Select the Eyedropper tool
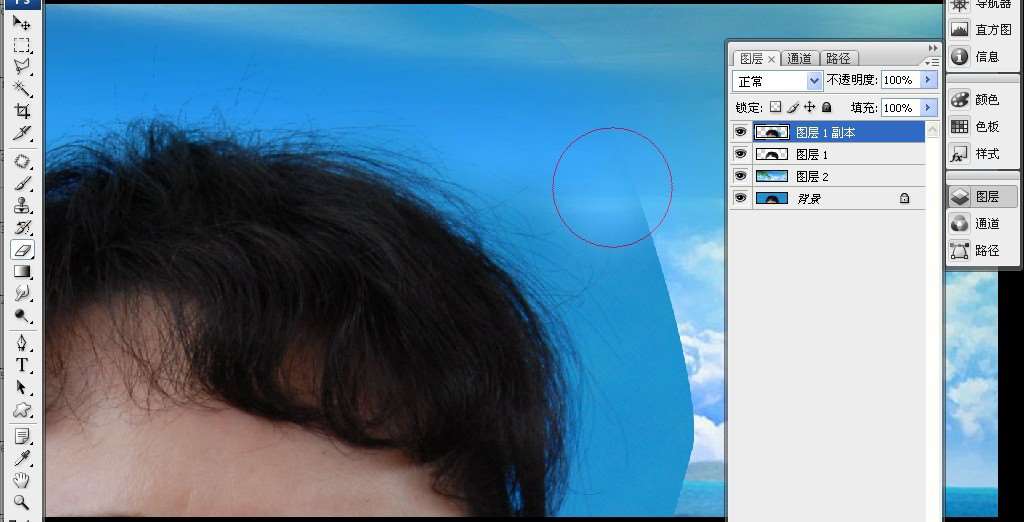Screen dimensions: 1024x522 point(22,459)
